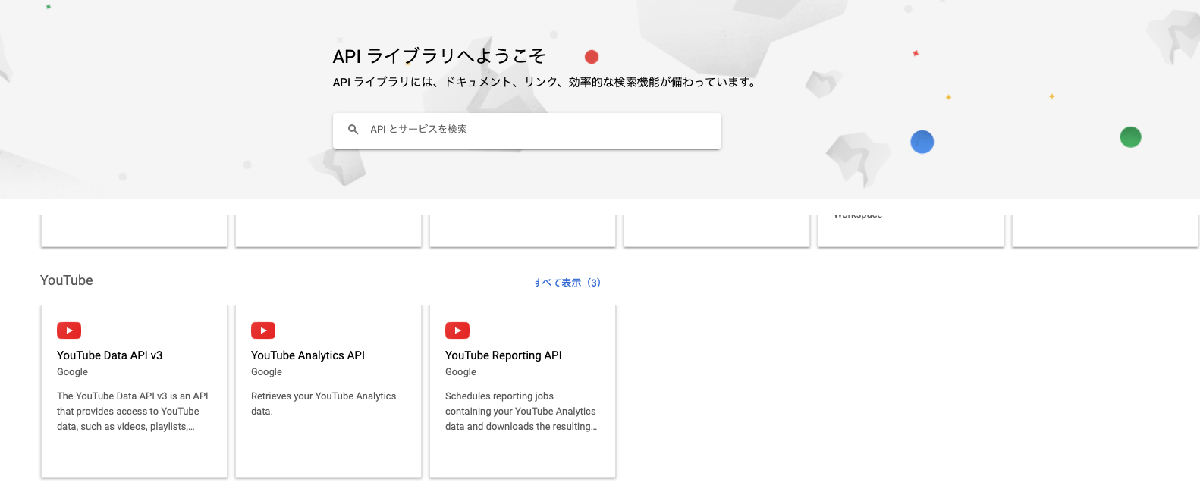Click the red circle in the banner

tap(591, 57)
